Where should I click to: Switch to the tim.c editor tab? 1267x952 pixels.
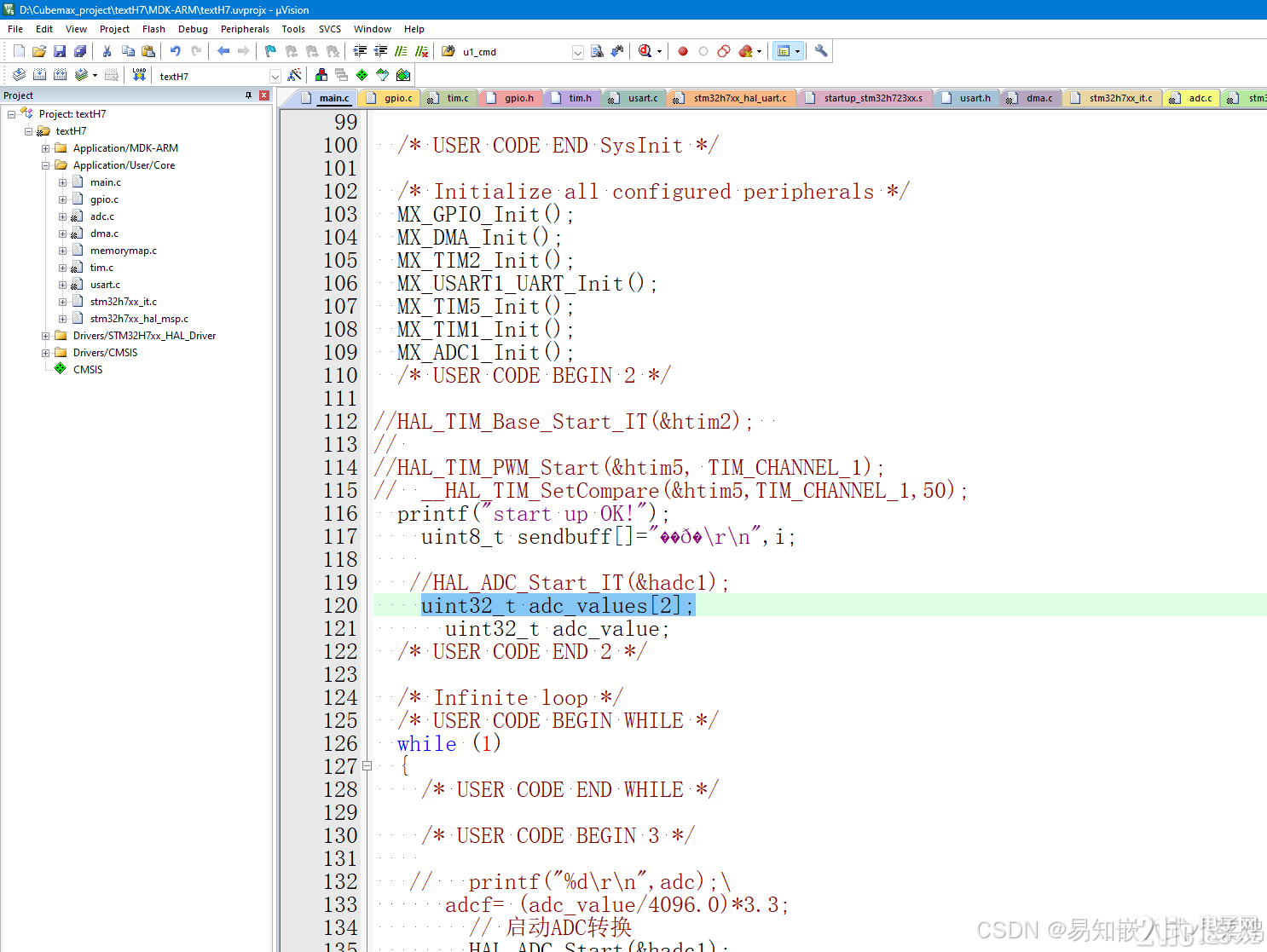coord(449,98)
